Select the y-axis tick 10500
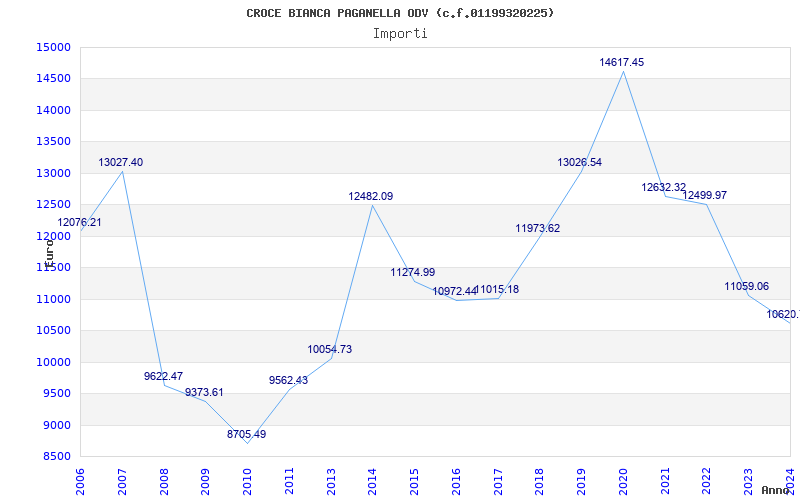 click(x=53, y=331)
